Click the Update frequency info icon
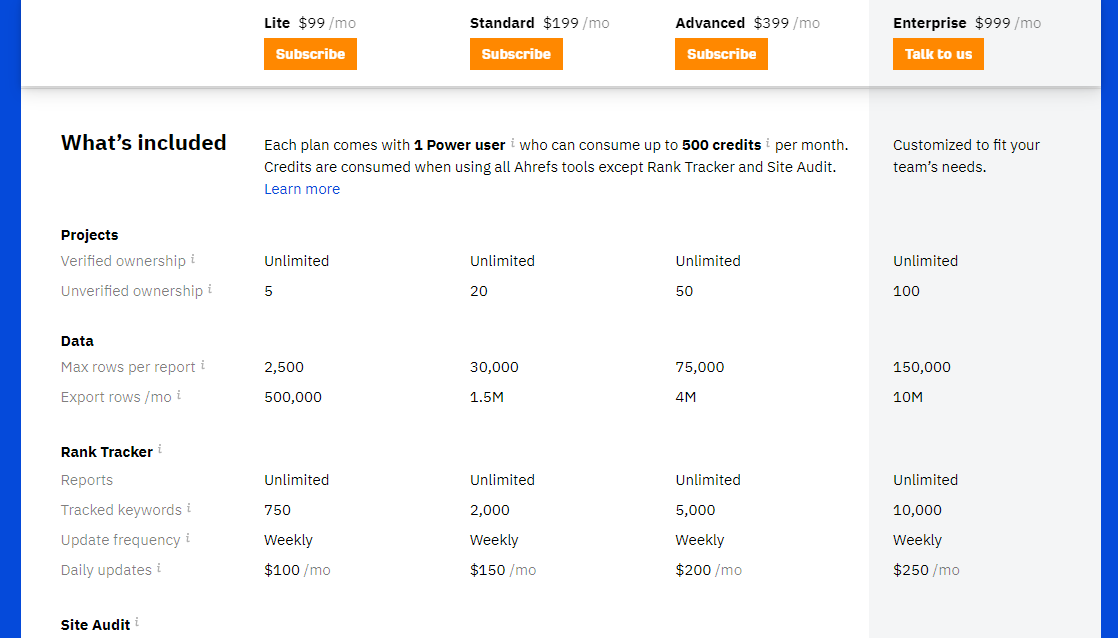The image size is (1118, 638). [188, 538]
